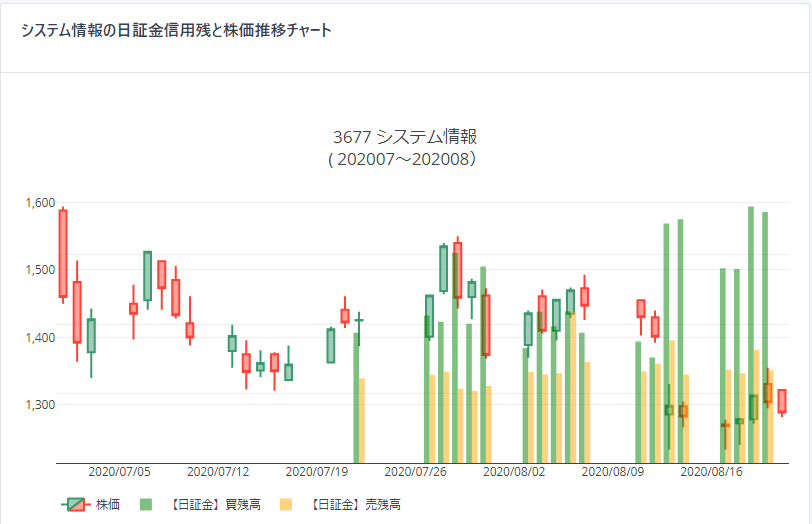Image resolution: width=812 pixels, height=524 pixels.
Task: Click the 2020/07/26 x-axis date
Action: pos(415,471)
